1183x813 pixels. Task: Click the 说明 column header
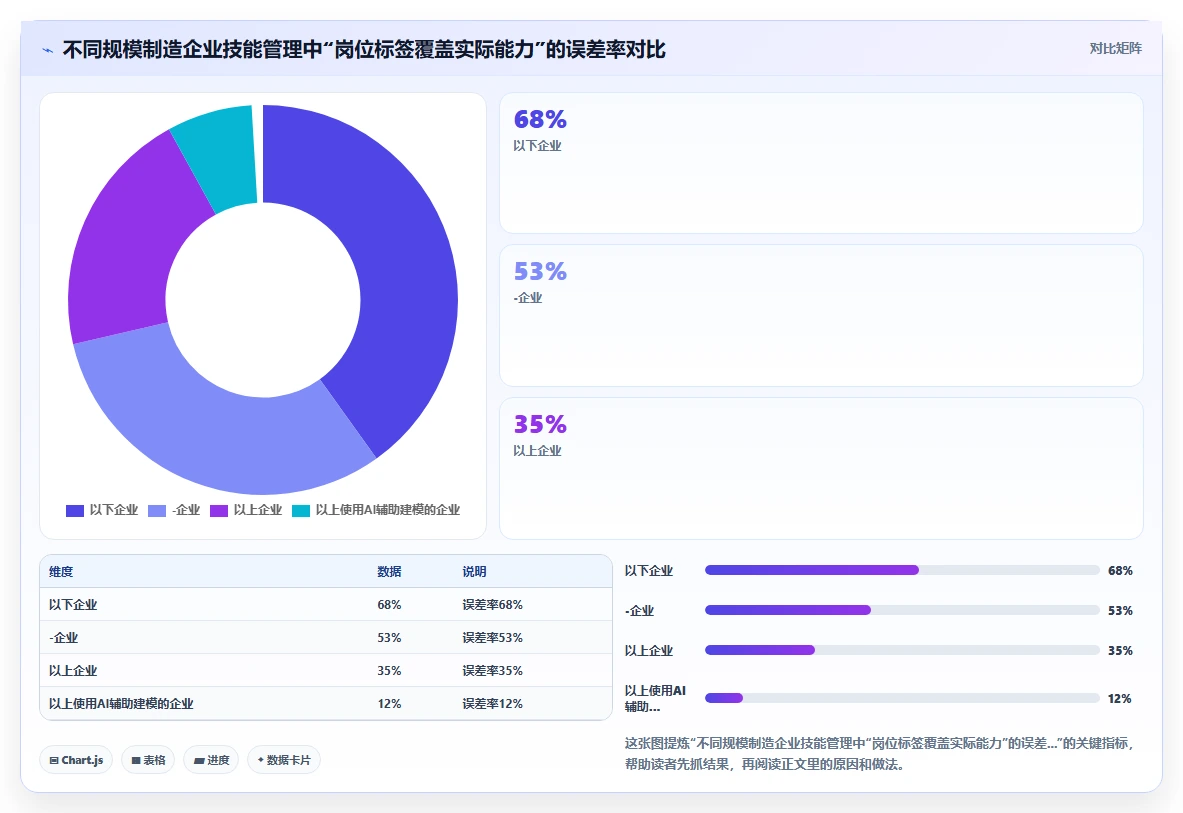point(475,572)
